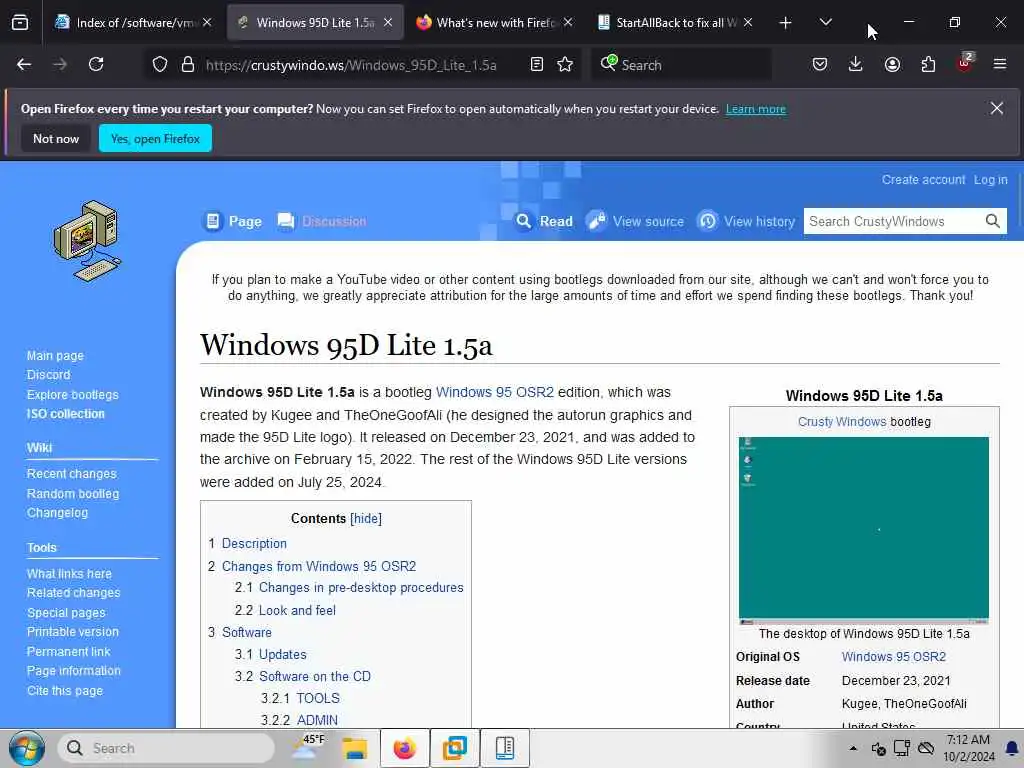Screen dimensions: 1024x768
Task: Open weather widget showing 45°F
Action: click(308, 747)
